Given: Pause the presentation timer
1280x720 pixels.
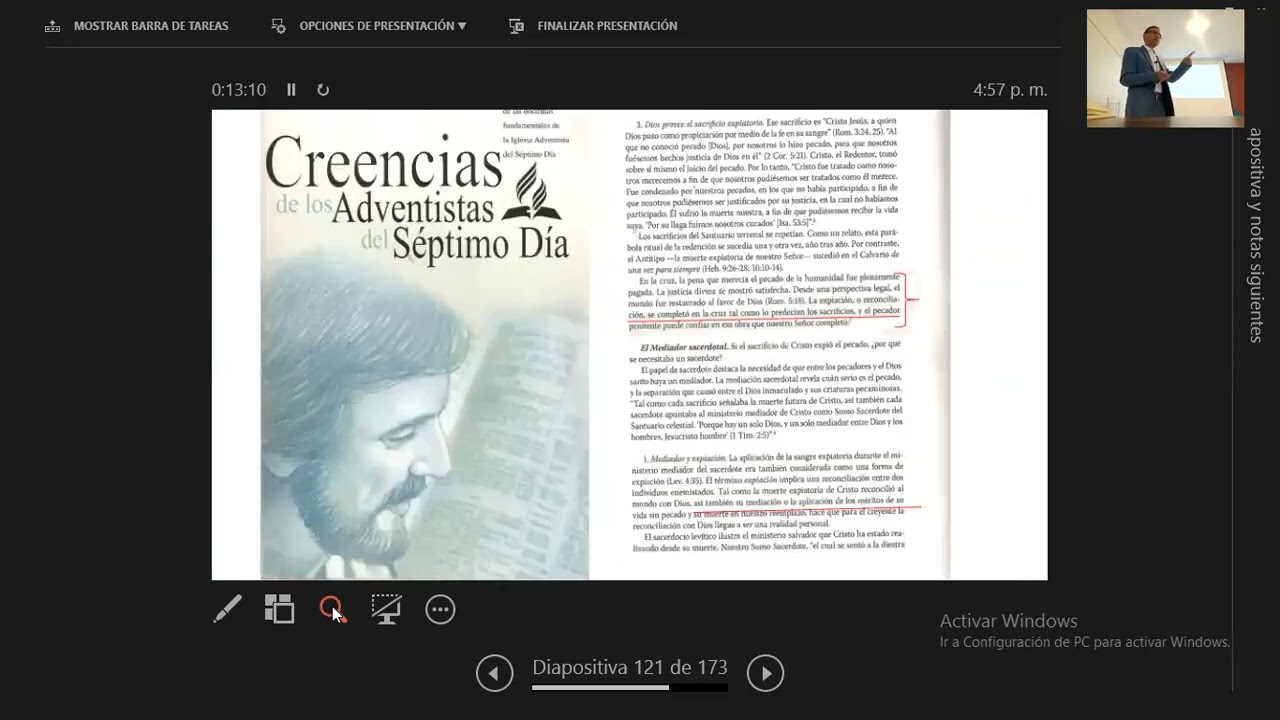Looking at the screenshot, I should pos(291,90).
